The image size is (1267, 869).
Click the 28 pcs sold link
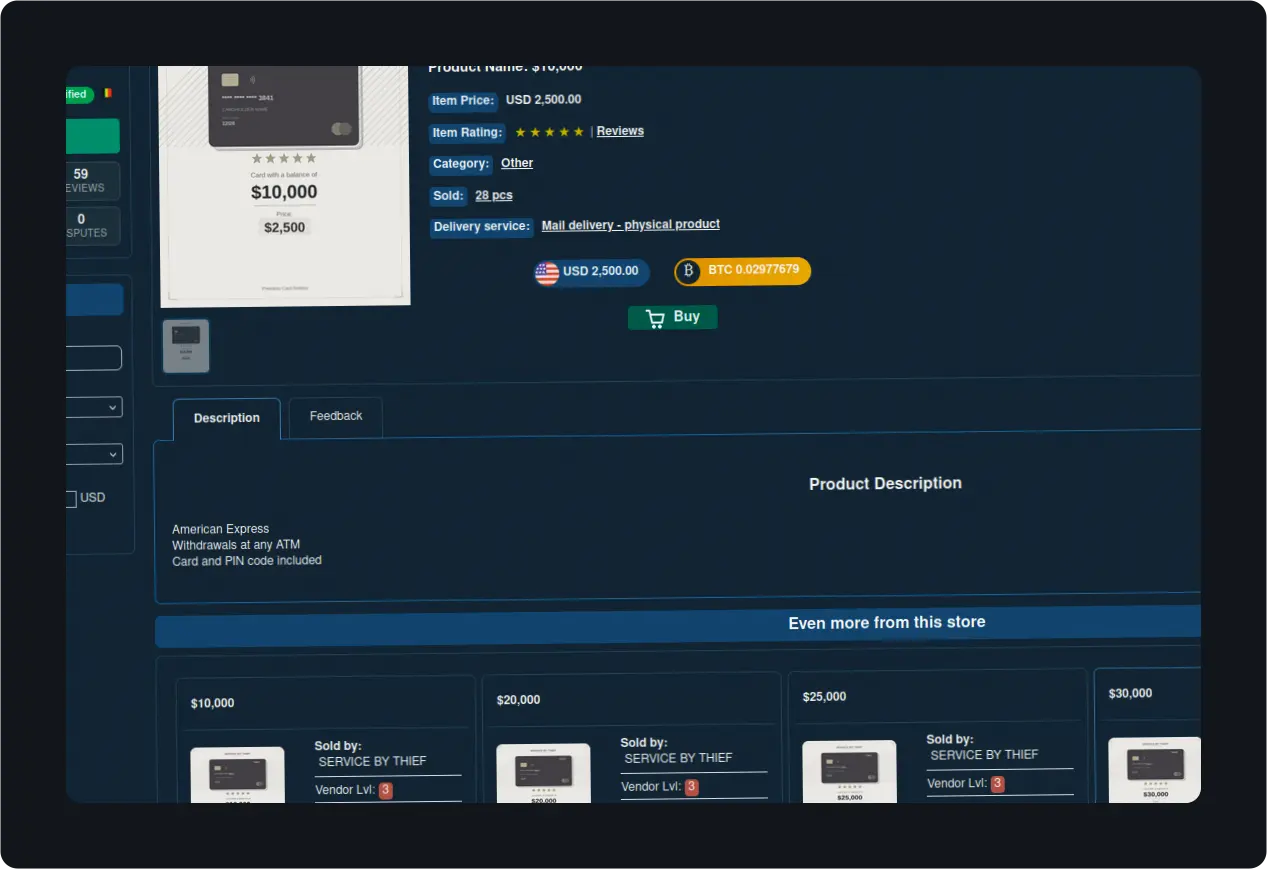point(494,195)
